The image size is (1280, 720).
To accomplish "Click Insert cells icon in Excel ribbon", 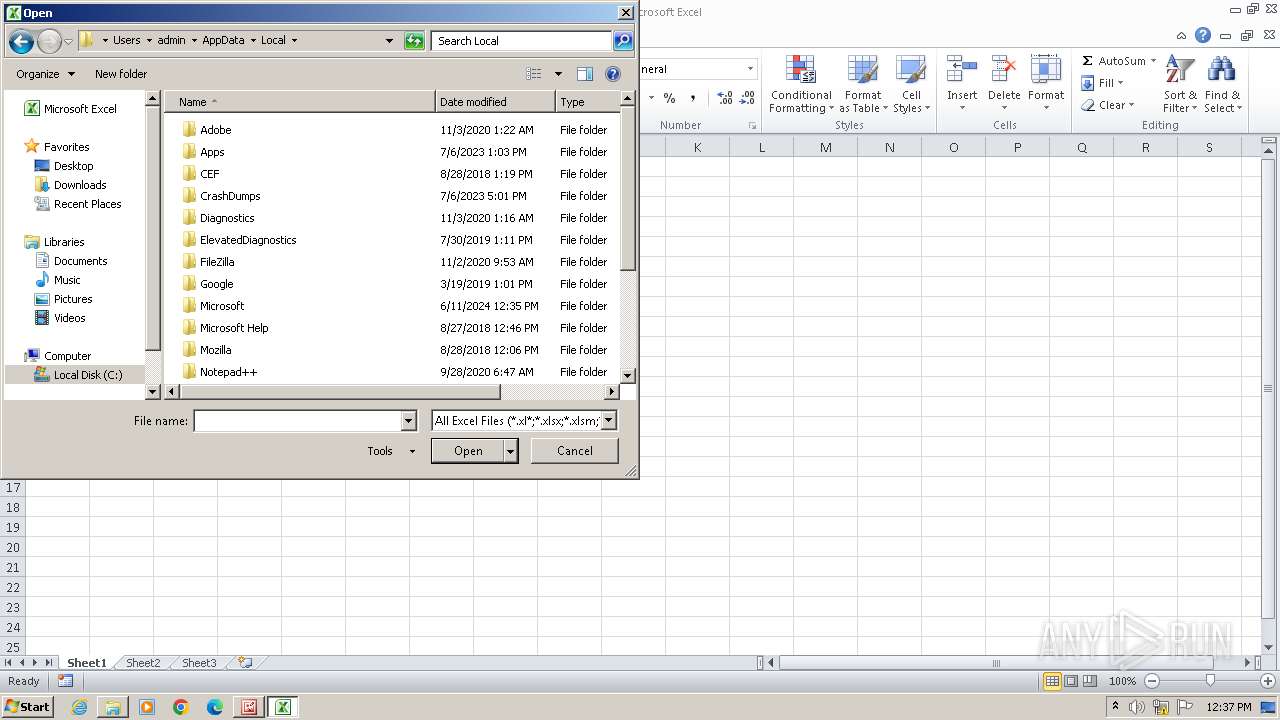I will click(x=962, y=85).
